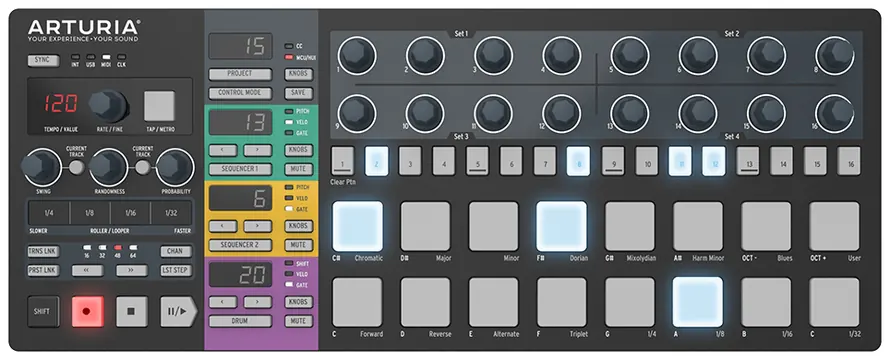Hold the SHIFT button
This screenshot has height=360, width=890.
[43, 311]
